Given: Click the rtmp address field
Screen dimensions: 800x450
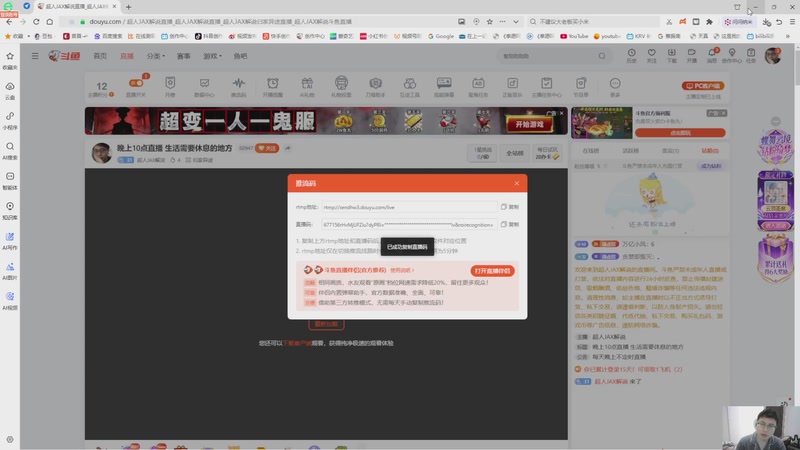Looking at the screenshot, I should [409, 207].
